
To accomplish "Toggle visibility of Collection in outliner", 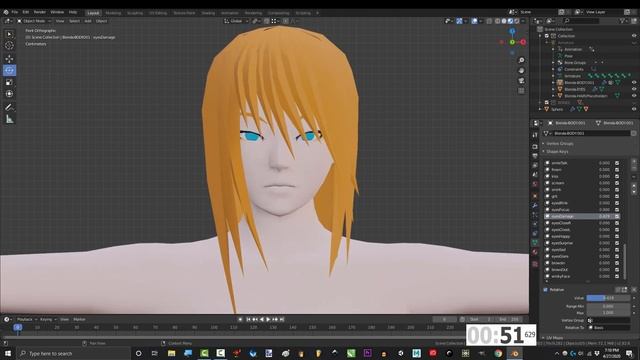I will 634,36.
